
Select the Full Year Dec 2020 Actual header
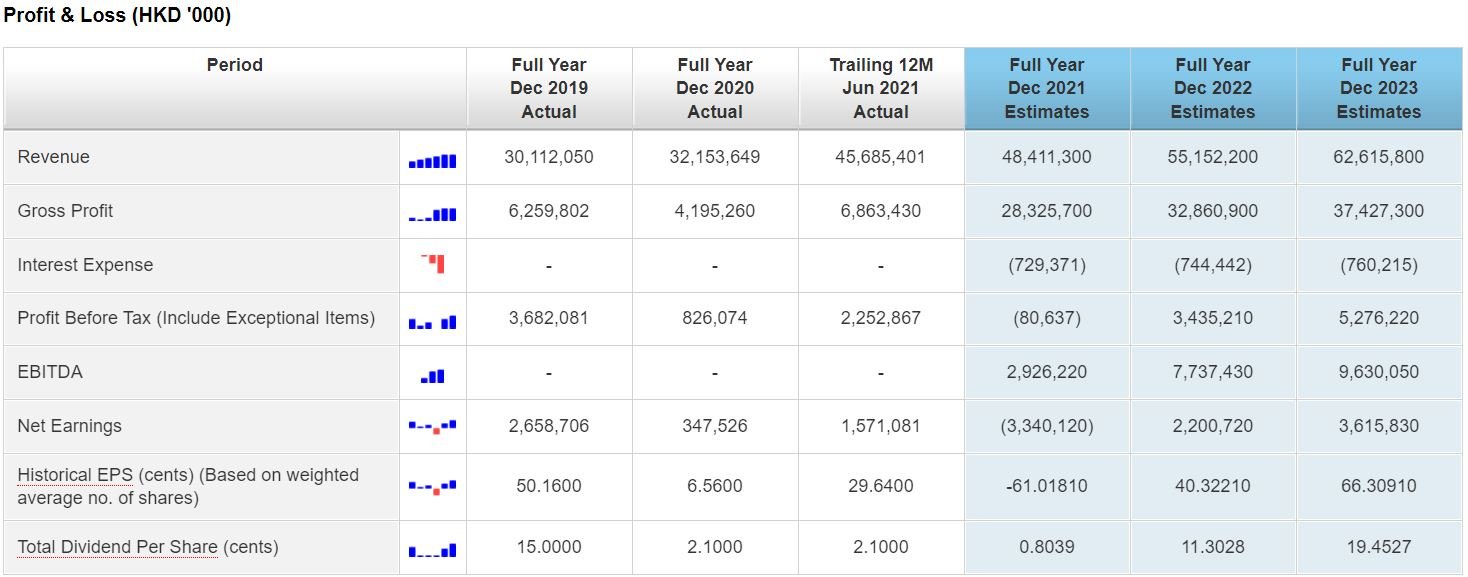click(x=715, y=88)
